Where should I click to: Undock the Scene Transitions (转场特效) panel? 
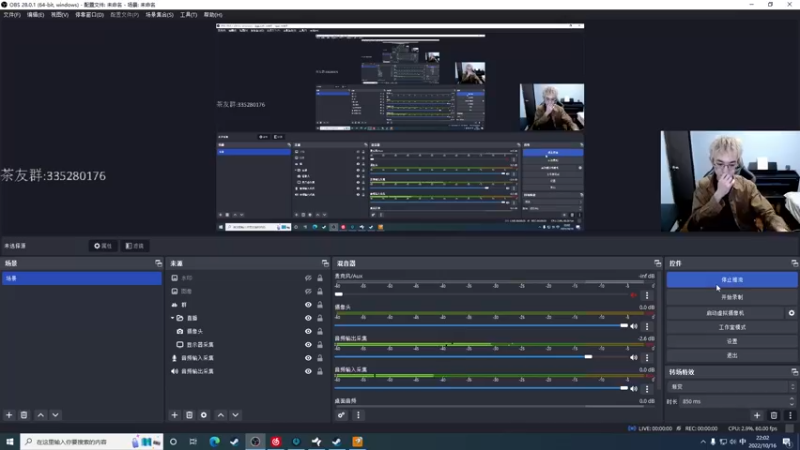[794, 372]
